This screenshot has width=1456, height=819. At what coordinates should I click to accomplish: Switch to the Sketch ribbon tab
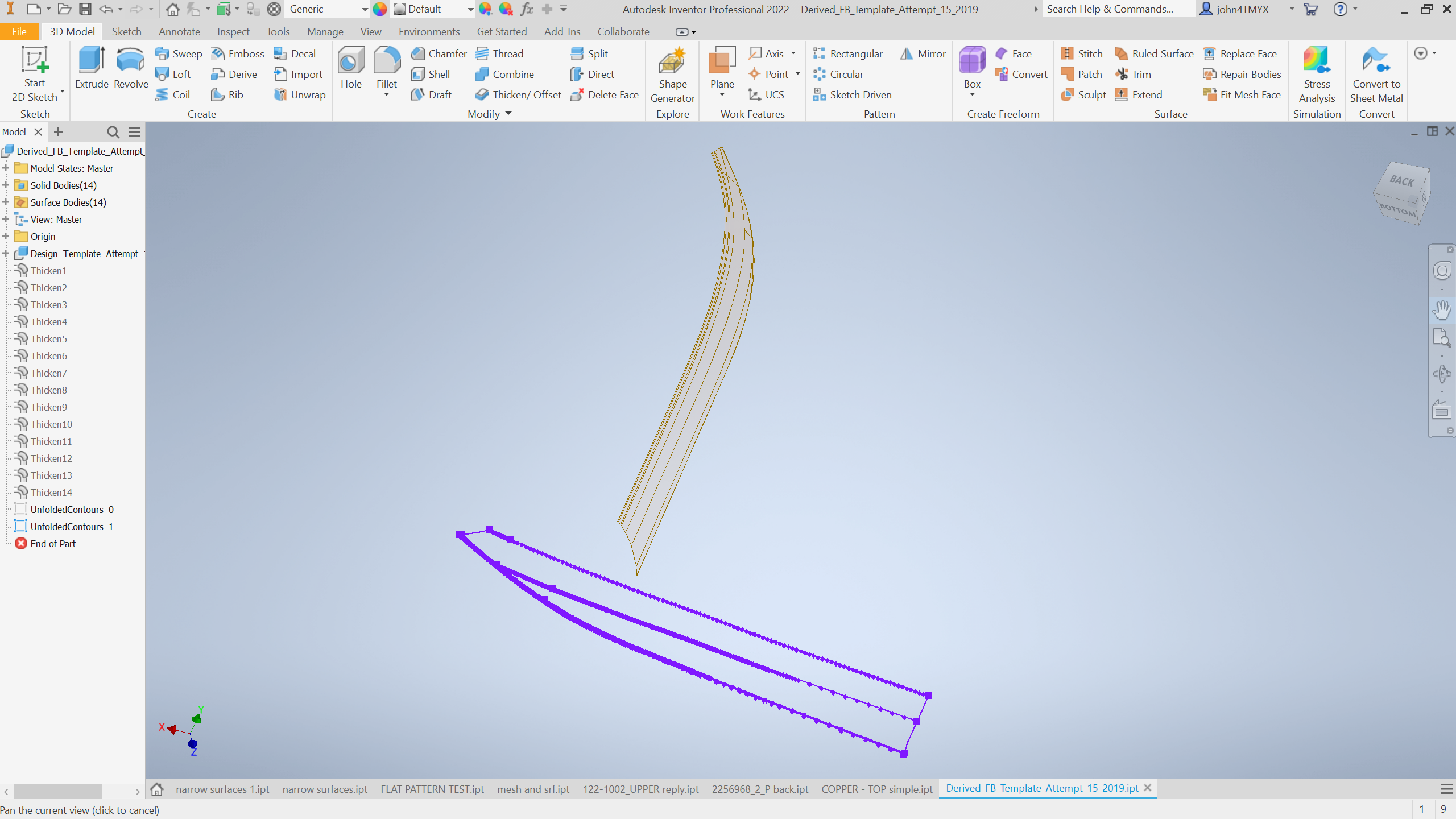pos(126,32)
